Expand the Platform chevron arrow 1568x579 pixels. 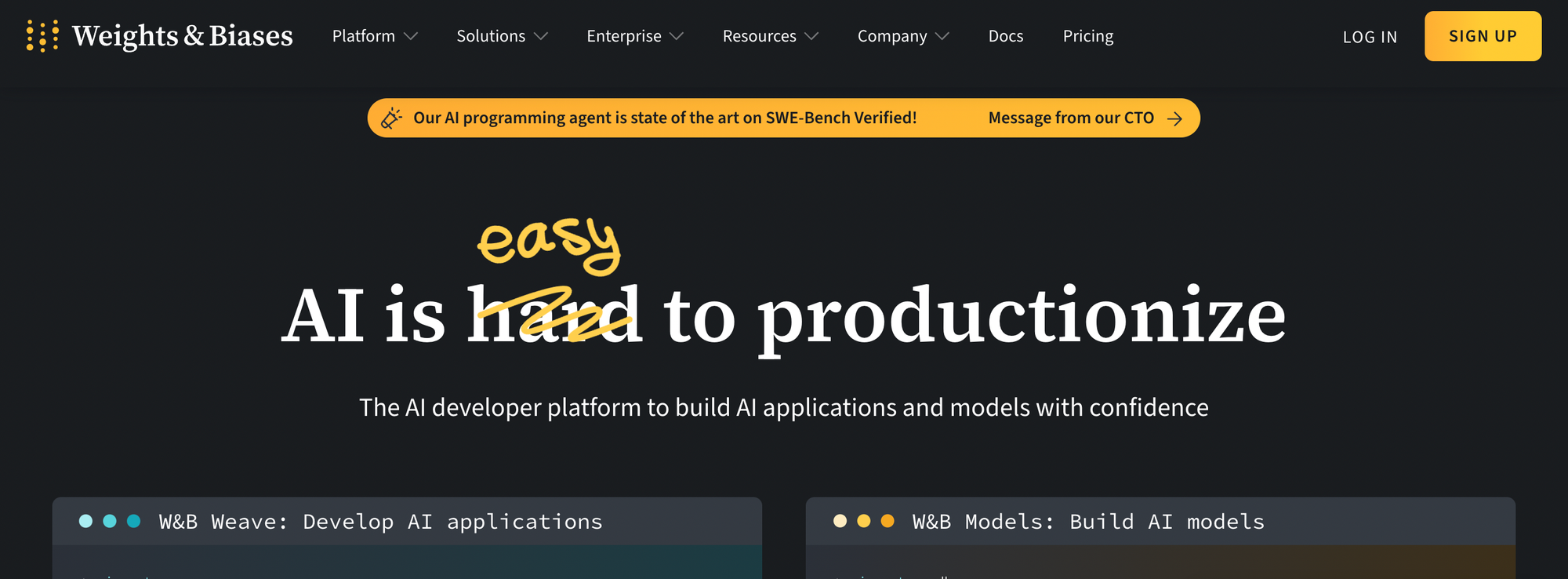(411, 37)
